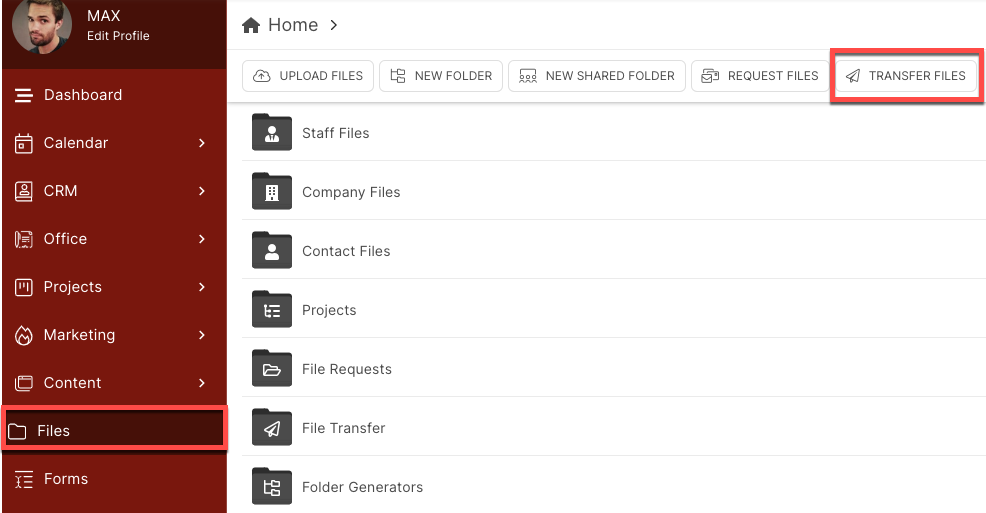986x513 pixels.
Task: Select the Contact Files folder icon
Action: (272, 250)
